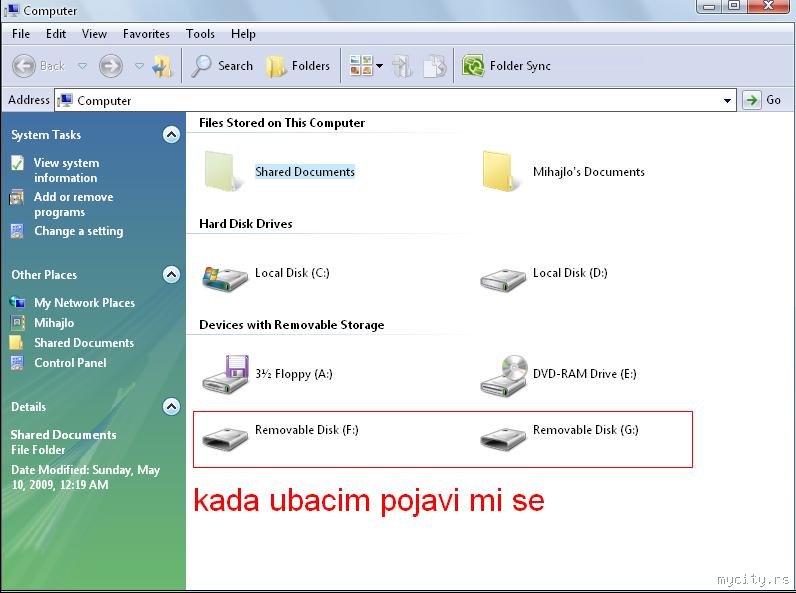Click Files Stored on This Computer header
The height and width of the screenshot is (593, 796).
pos(282,123)
